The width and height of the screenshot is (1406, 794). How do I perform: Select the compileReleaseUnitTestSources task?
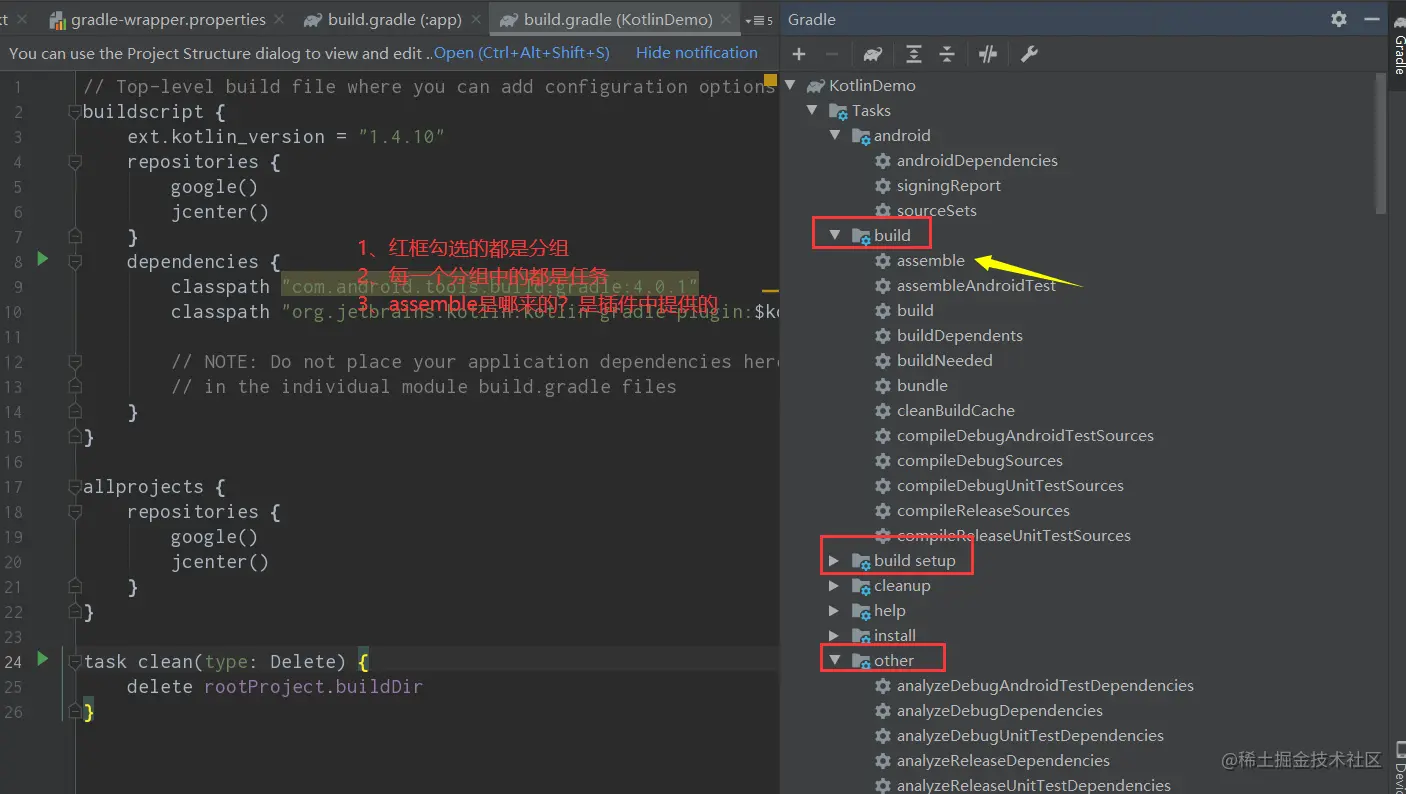(x=1014, y=535)
